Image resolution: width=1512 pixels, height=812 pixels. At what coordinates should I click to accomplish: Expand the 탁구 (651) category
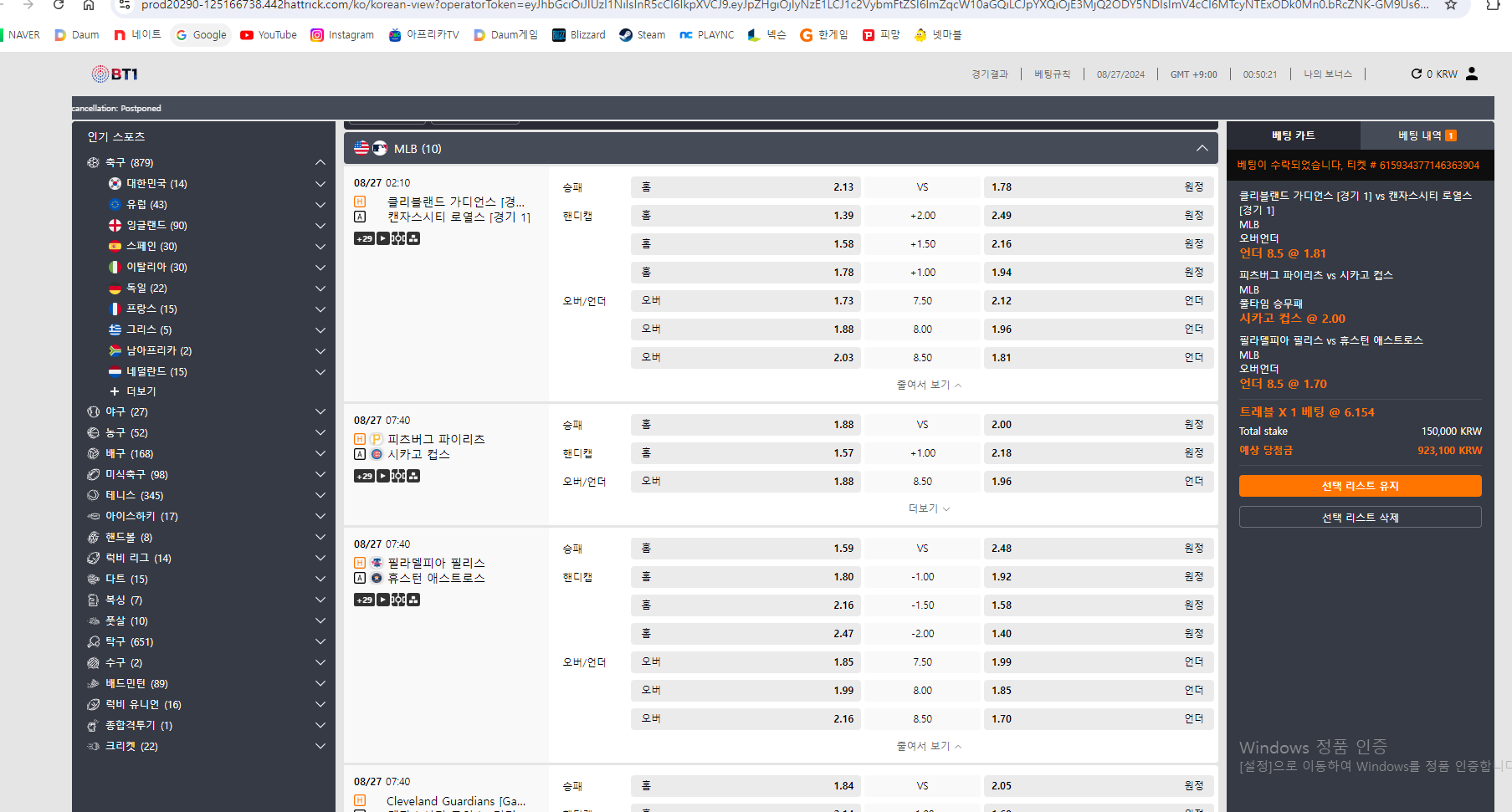[320, 641]
